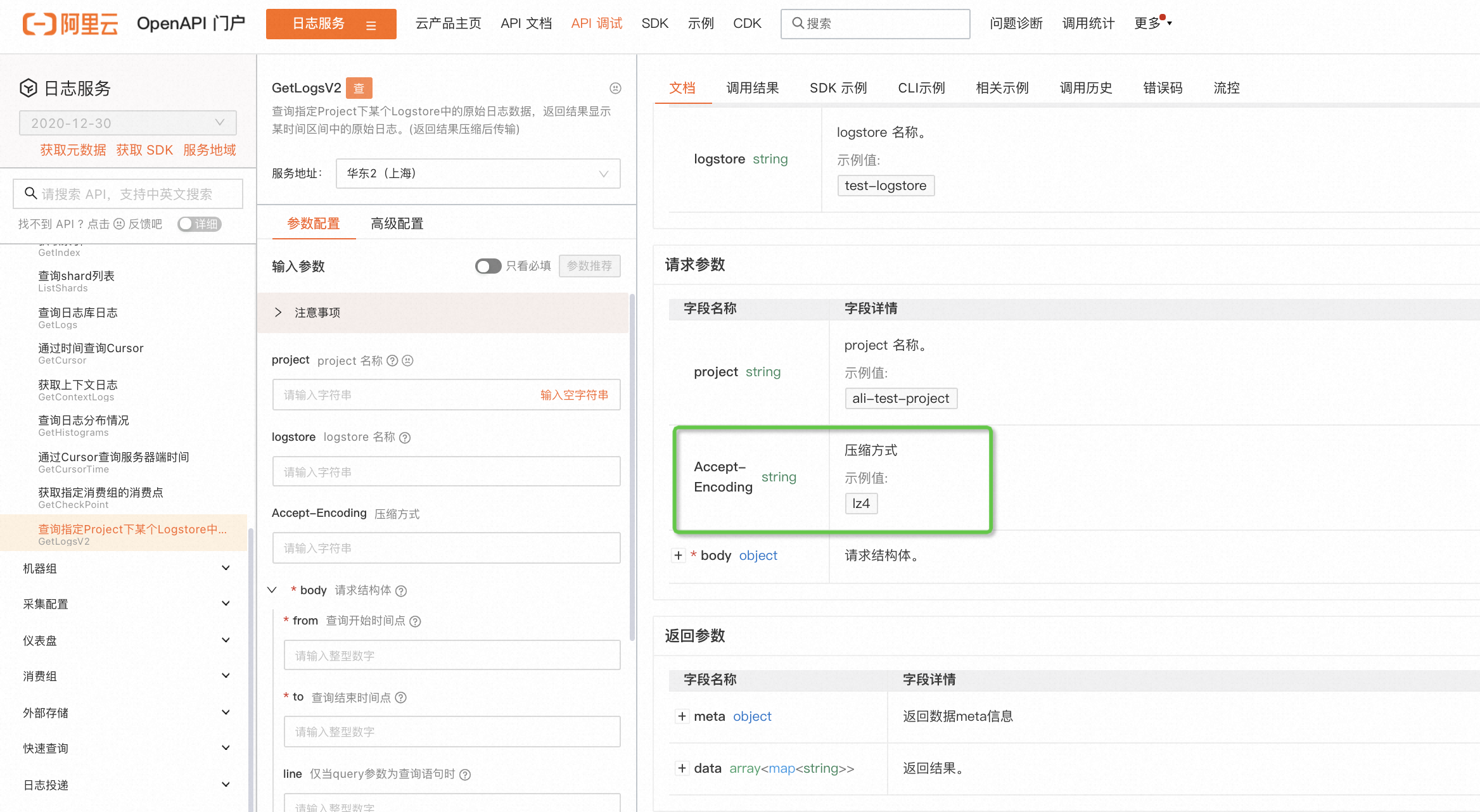Open the 2020-12-30 version dropdown
1480x812 pixels.
(x=128, y=123)
